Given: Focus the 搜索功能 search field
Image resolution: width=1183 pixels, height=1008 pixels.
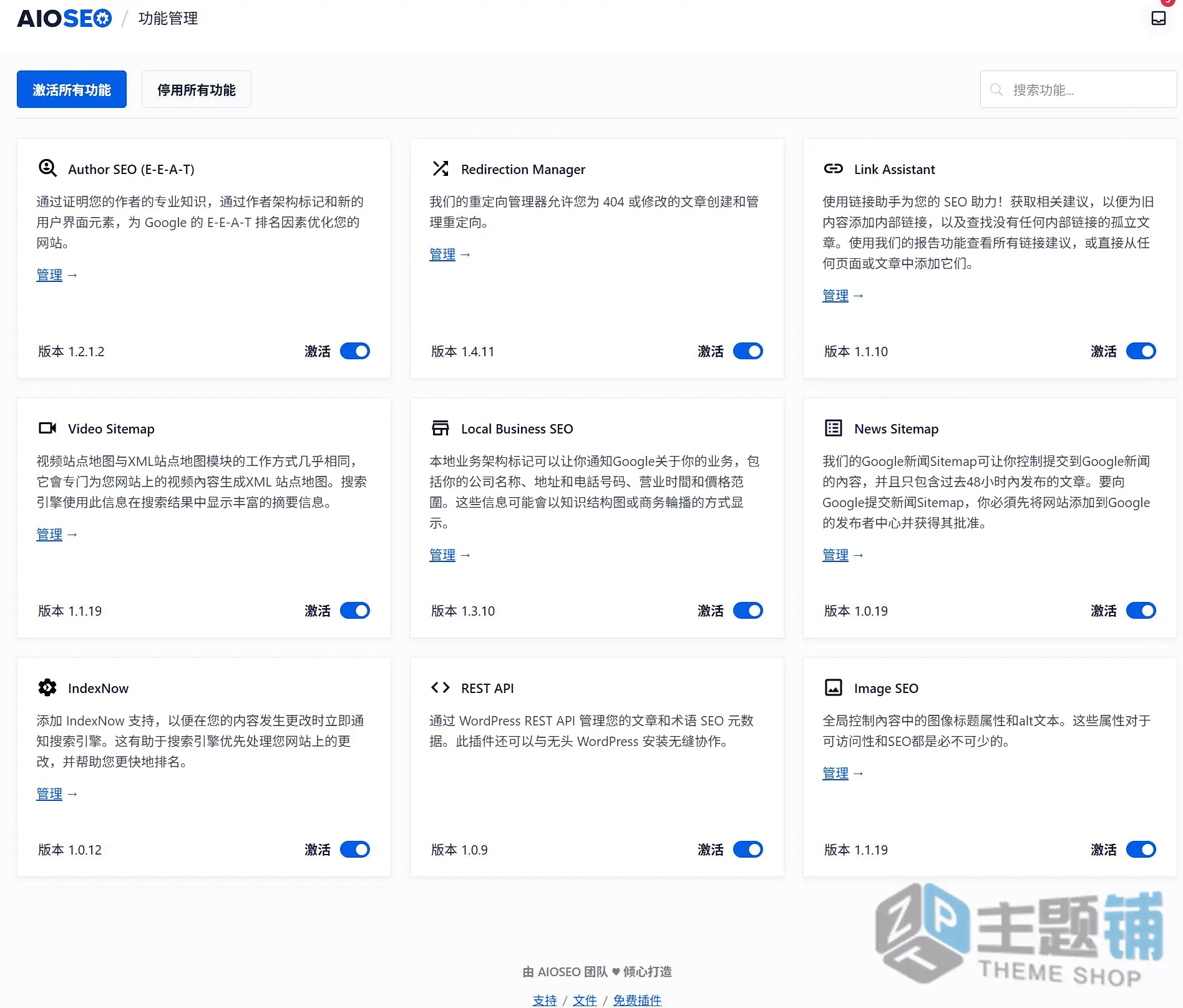Looking at the screenshot, I should 1078,89.
